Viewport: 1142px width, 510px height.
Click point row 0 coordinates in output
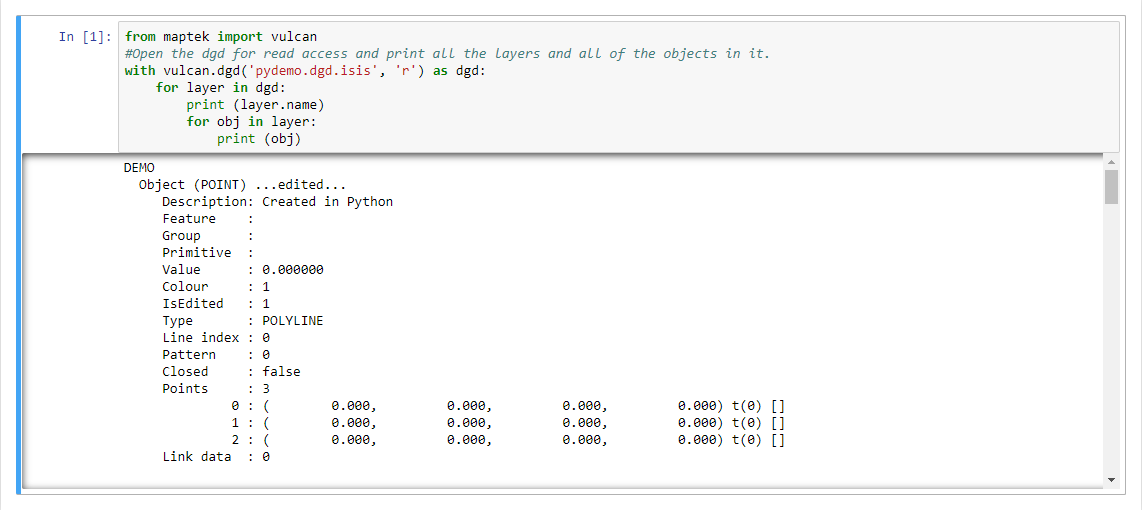tap(508, 406)
